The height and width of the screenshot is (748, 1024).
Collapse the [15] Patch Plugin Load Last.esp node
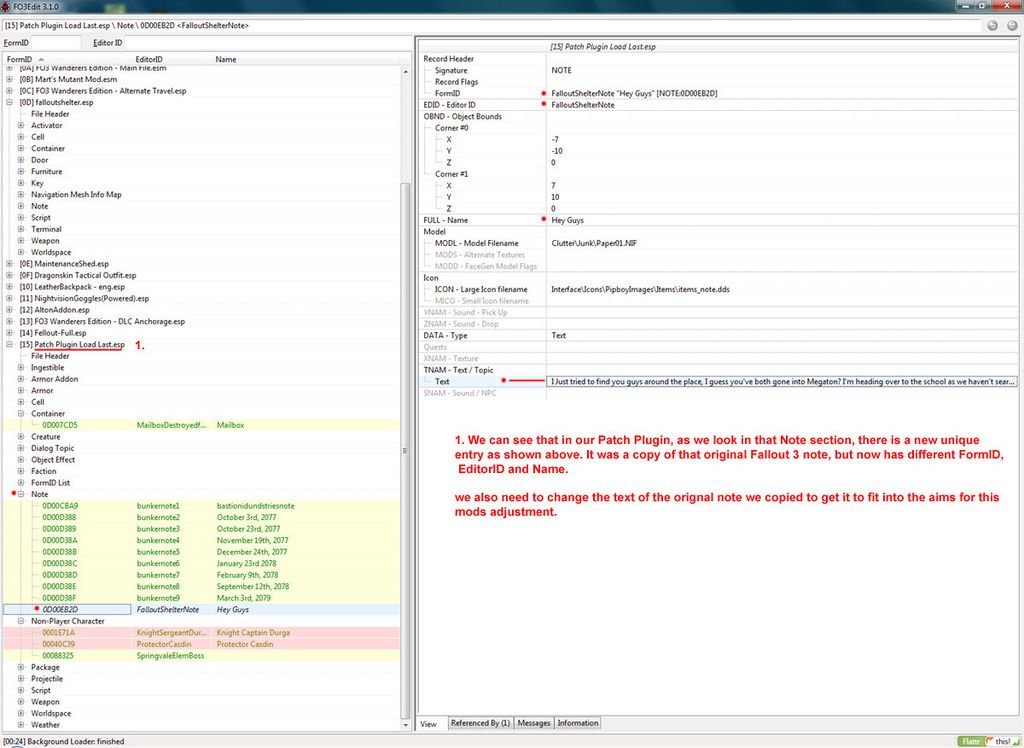9,344
